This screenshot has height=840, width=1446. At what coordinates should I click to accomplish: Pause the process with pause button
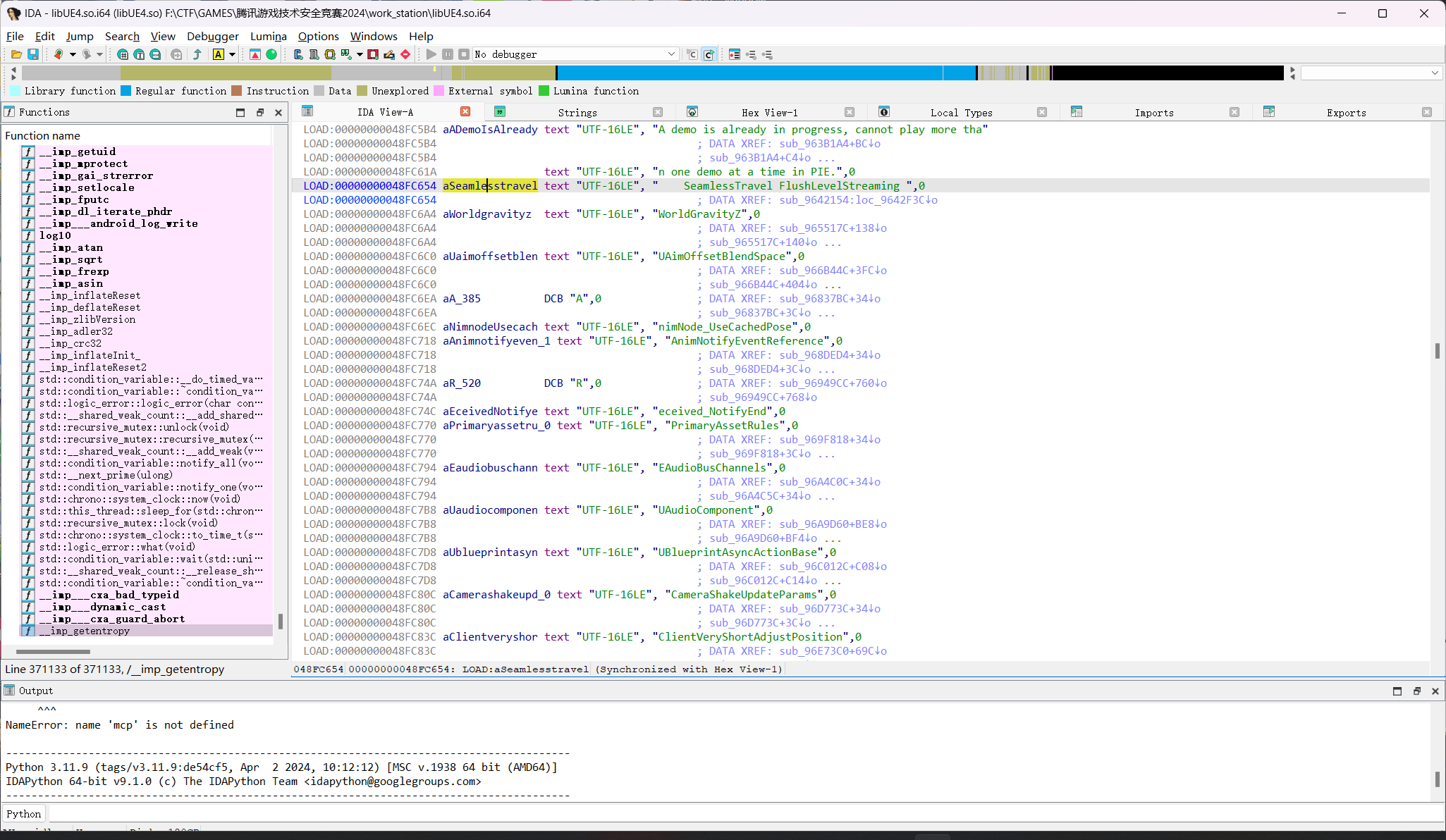tap(448, 54)
